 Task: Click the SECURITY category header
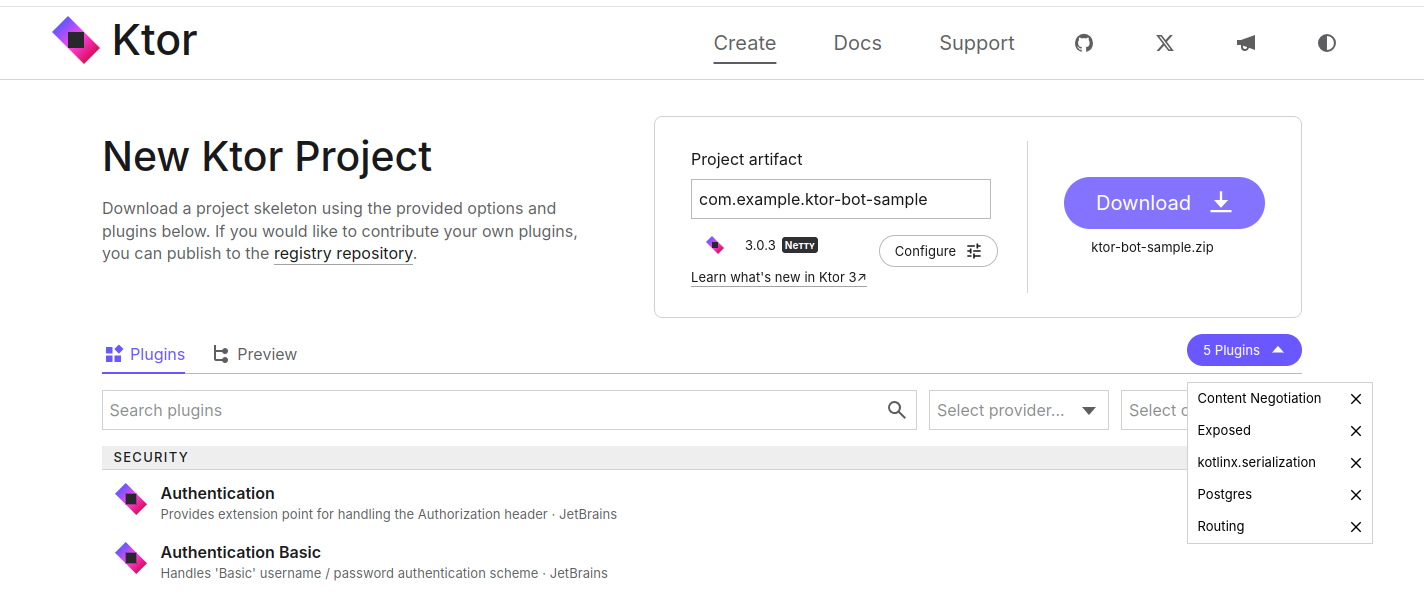point(150,457)
